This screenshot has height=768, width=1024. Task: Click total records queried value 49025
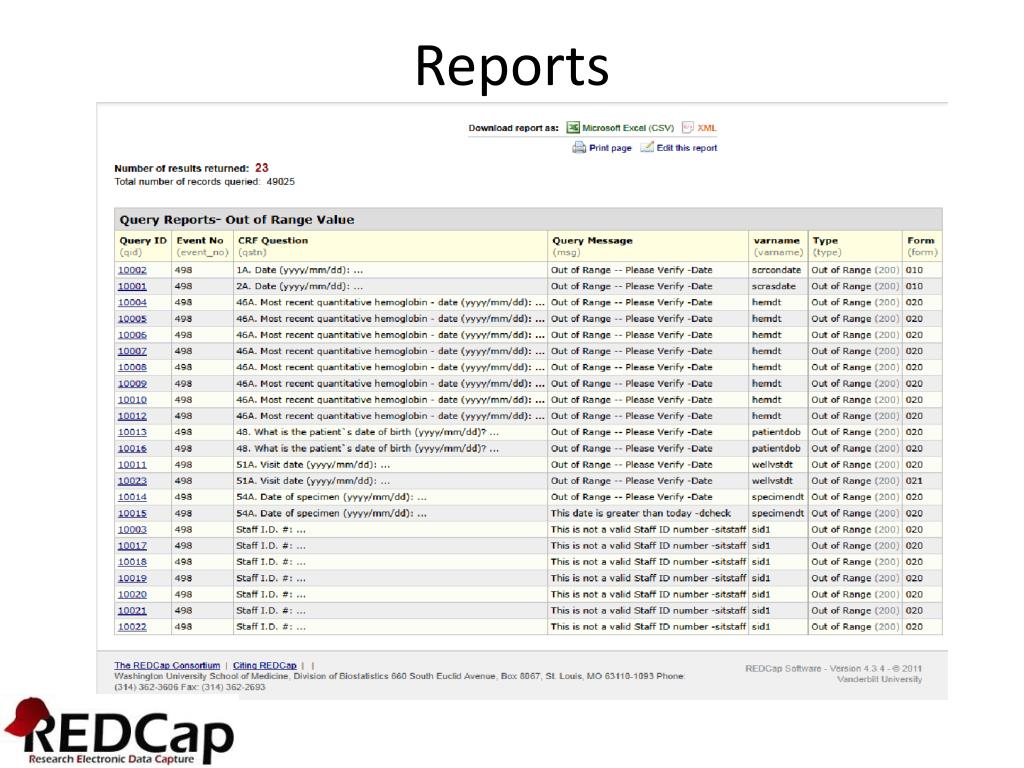click(281, 182)
